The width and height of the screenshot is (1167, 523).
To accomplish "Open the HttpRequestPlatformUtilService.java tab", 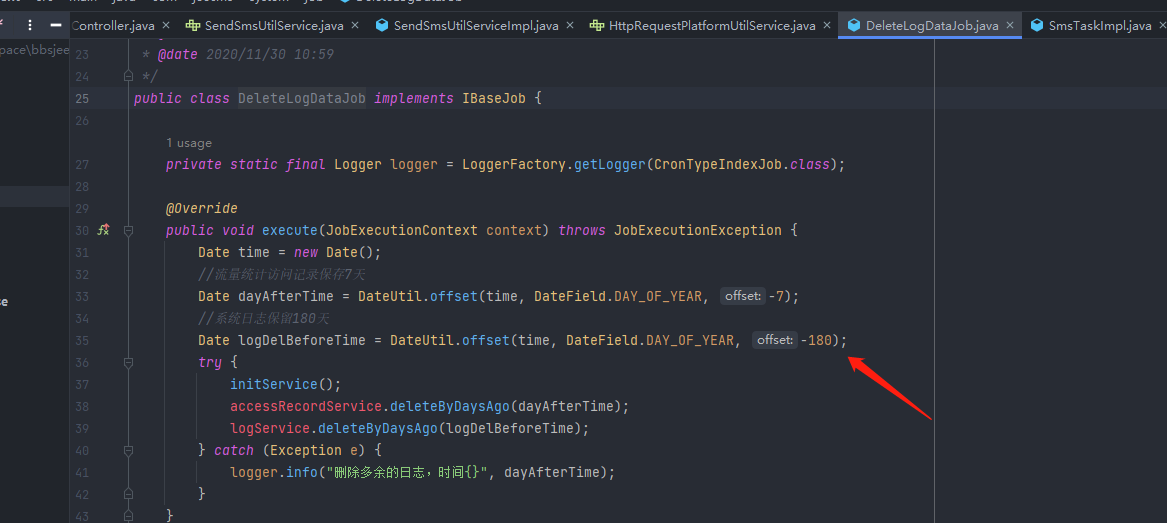I will click(711, 25).
